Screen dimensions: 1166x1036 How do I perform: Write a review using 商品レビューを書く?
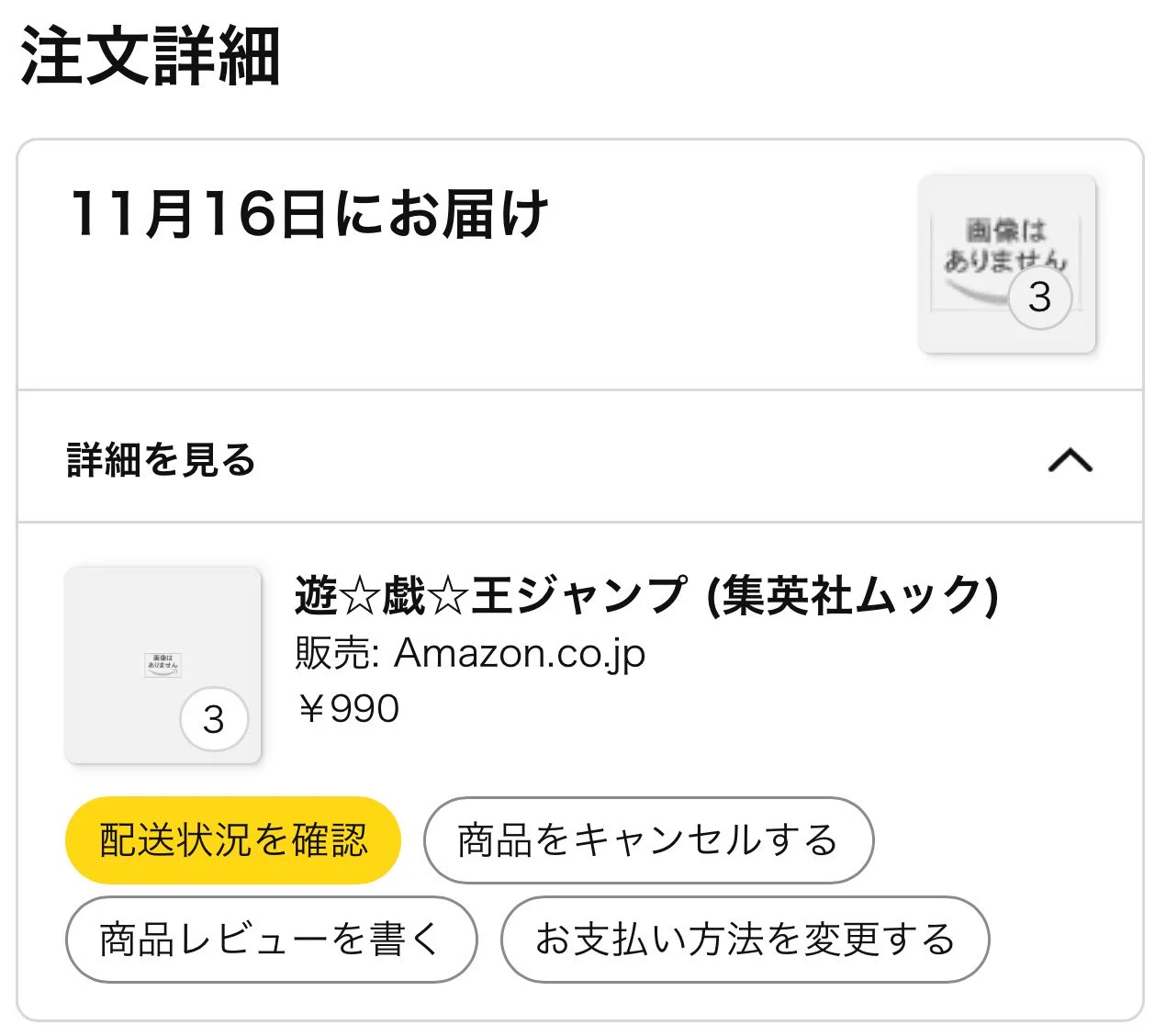click(x=271, y=940)
